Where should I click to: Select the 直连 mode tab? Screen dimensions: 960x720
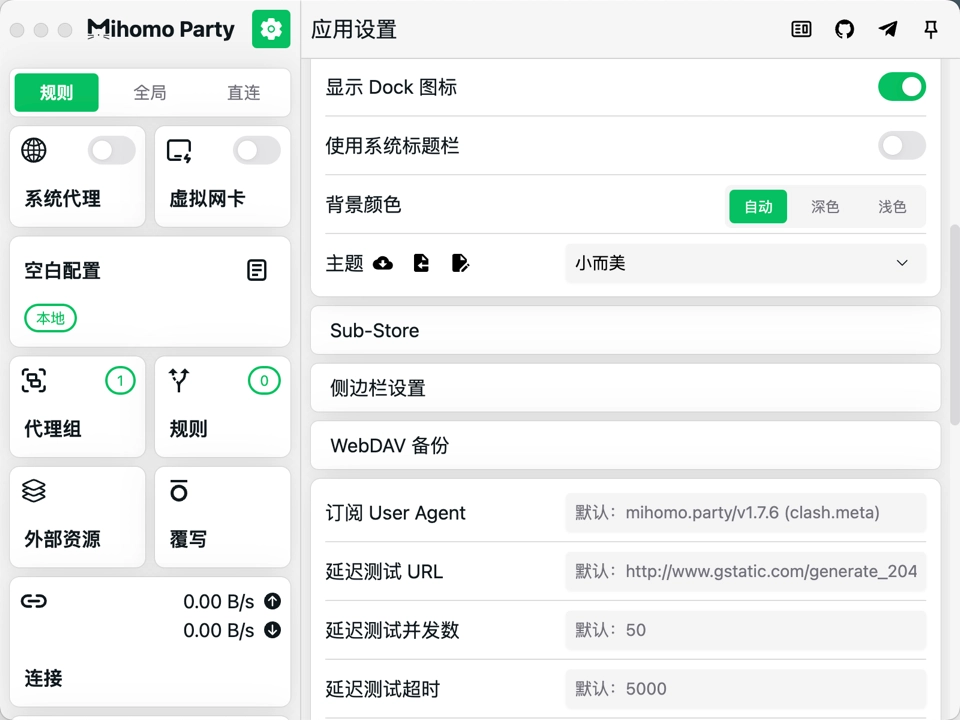coord(244,92)
